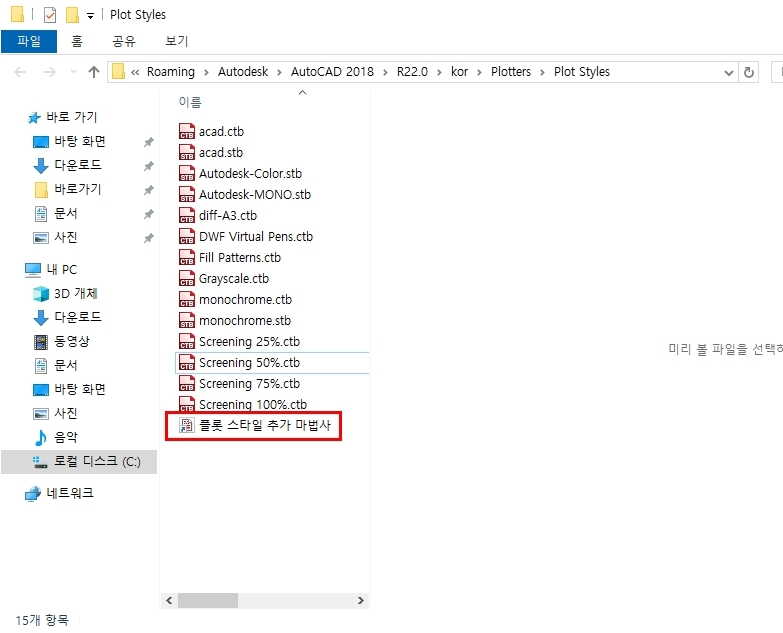The height and width of the screenshot is (633, 783).
Task: Sort by 이름 column header
Action: pyautogui.click(x=190, y=102)
